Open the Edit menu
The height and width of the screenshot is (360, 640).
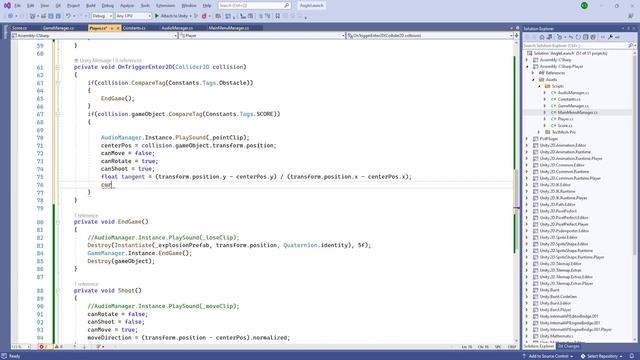[31, 6]
